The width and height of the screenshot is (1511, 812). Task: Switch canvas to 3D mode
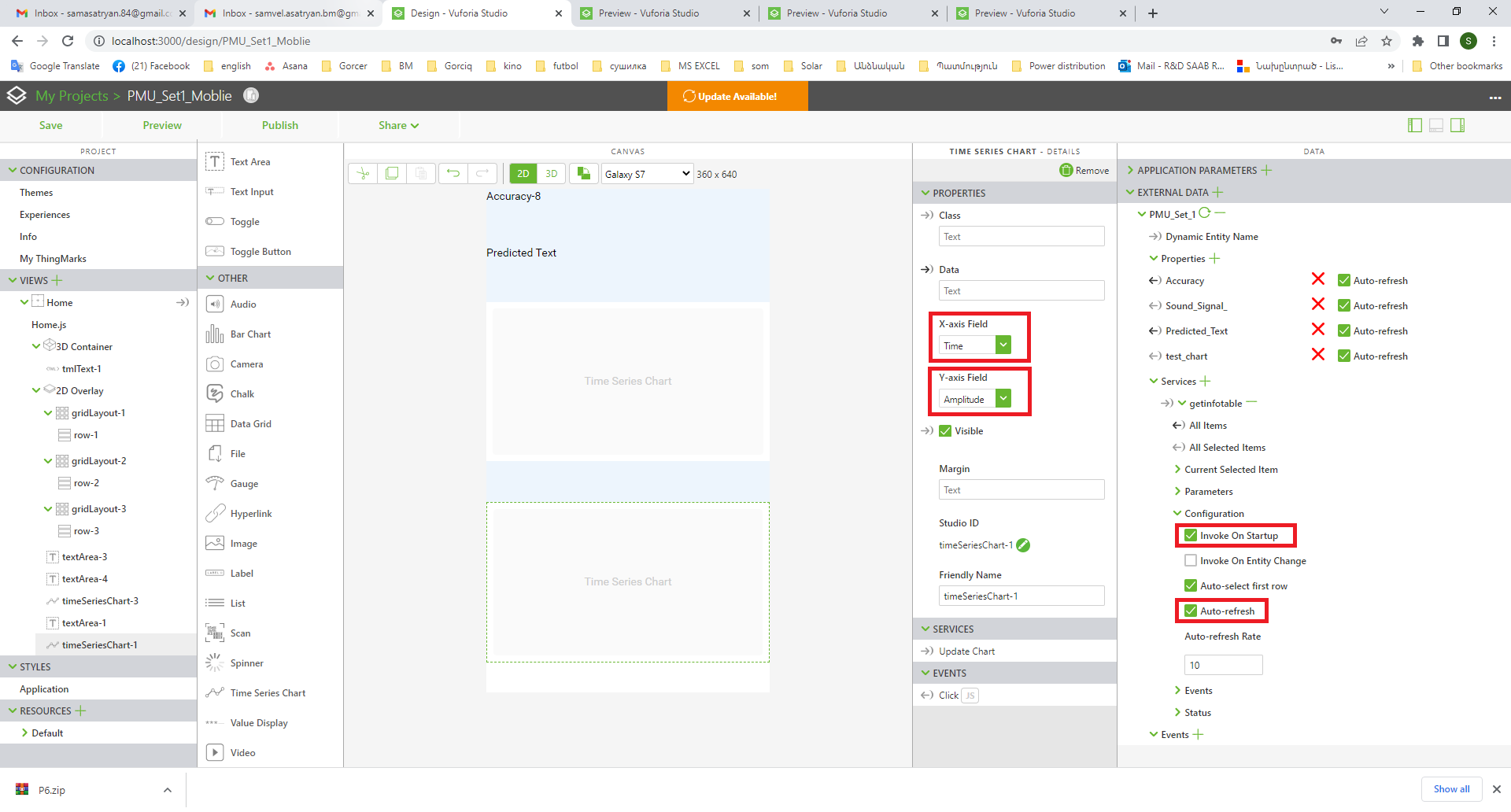[552, 173]
